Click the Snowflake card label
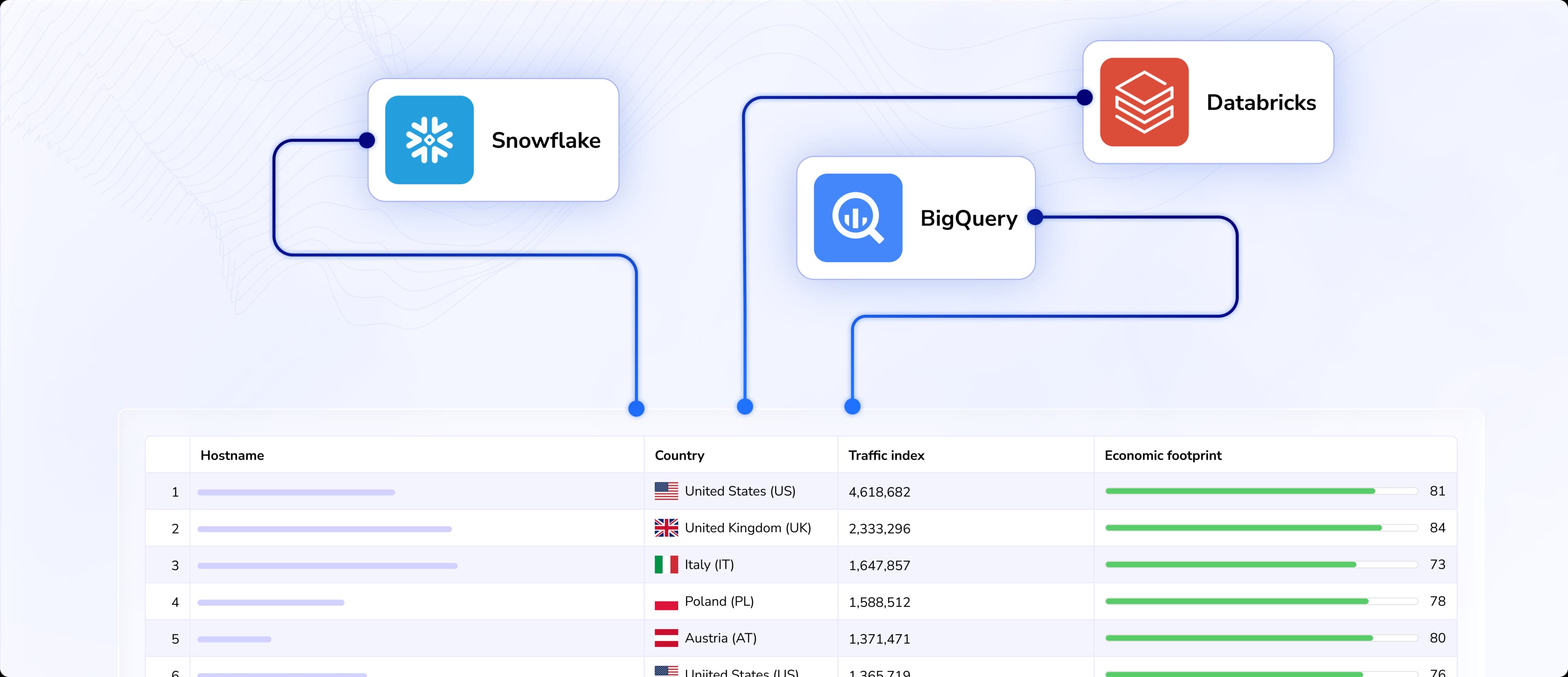Viewport: 1568px width, 677px height. (x=546, y=140)
